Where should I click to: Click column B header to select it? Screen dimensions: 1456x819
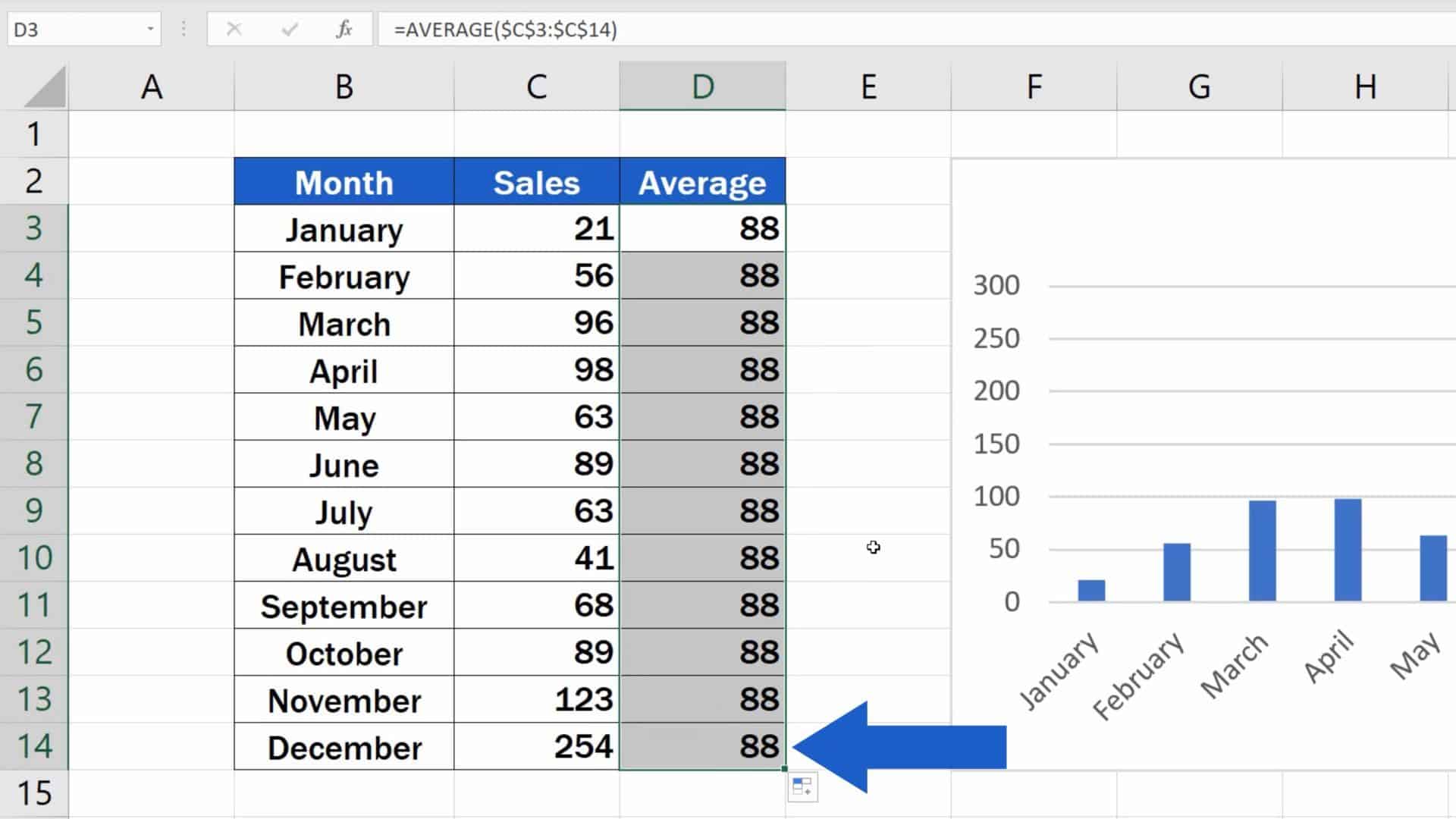[344, 87]
